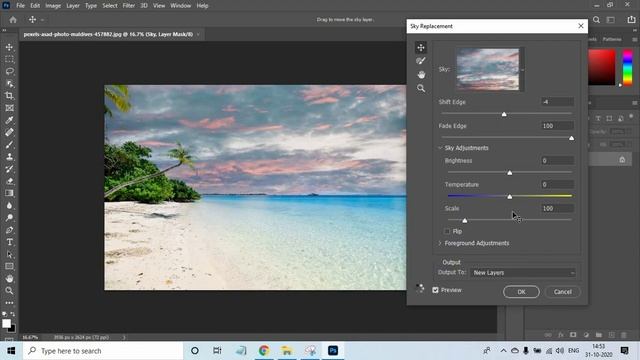This screenshot has width=640, height=360.
Task: Open the workspace switcher icon dropdown
Action: [611, 20]
